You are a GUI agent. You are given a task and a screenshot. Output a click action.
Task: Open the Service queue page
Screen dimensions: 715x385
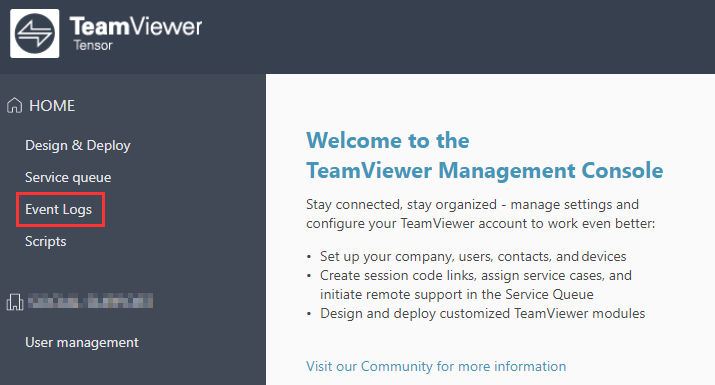tap(68, 177)
